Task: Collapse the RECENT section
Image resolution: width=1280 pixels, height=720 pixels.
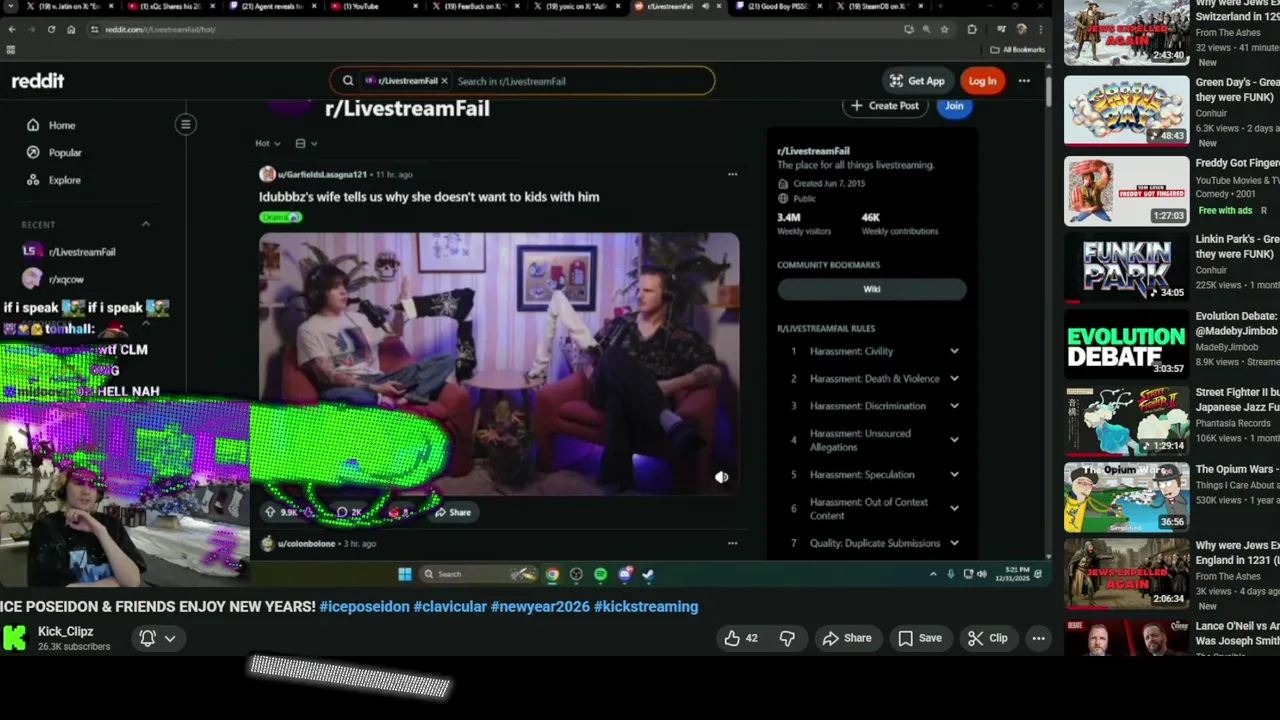Action: tap(145, 224)
